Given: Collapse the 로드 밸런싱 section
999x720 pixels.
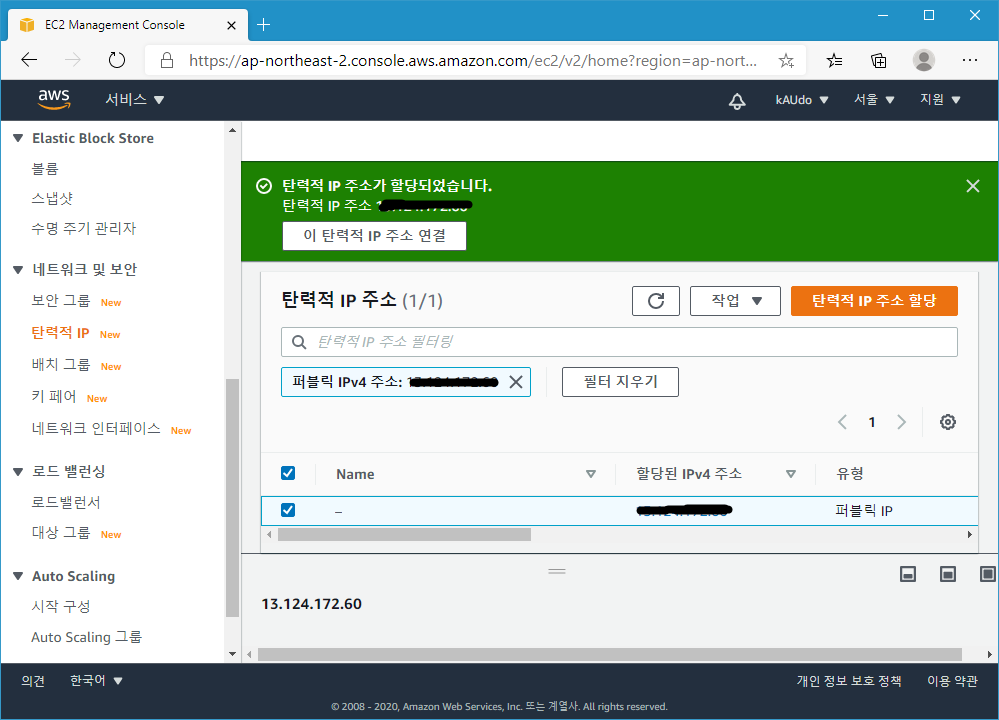Looking at the screenshot, I should [x=18, y=472].
